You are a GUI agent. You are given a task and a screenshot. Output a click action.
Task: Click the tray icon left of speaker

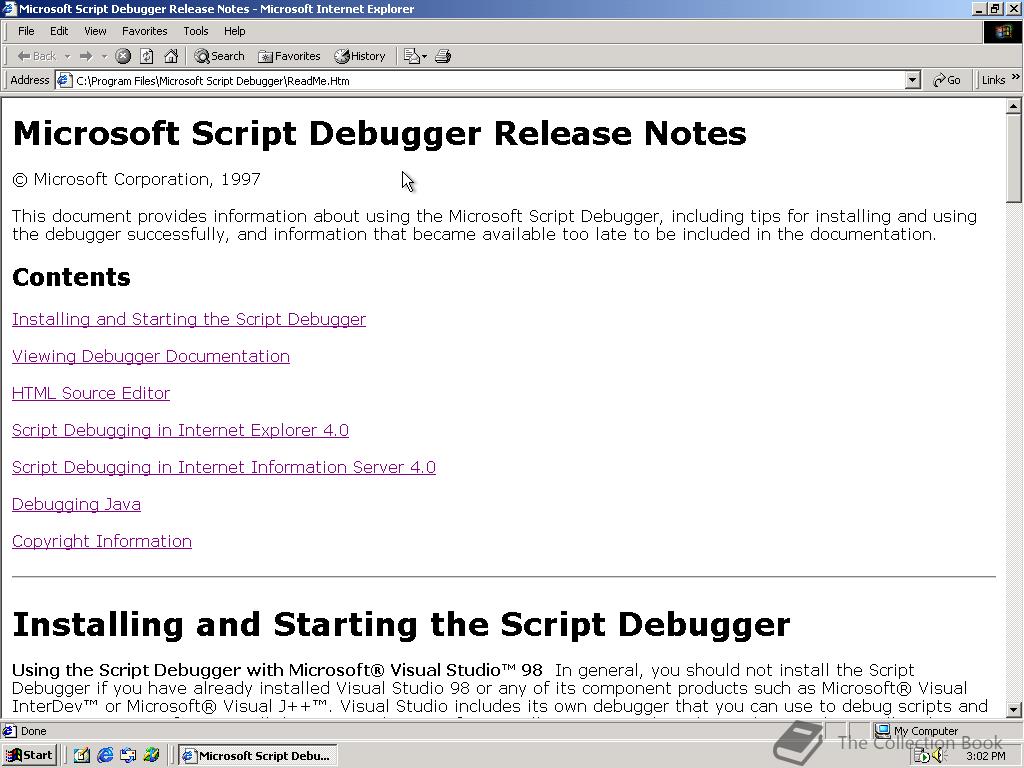point(922,756)
